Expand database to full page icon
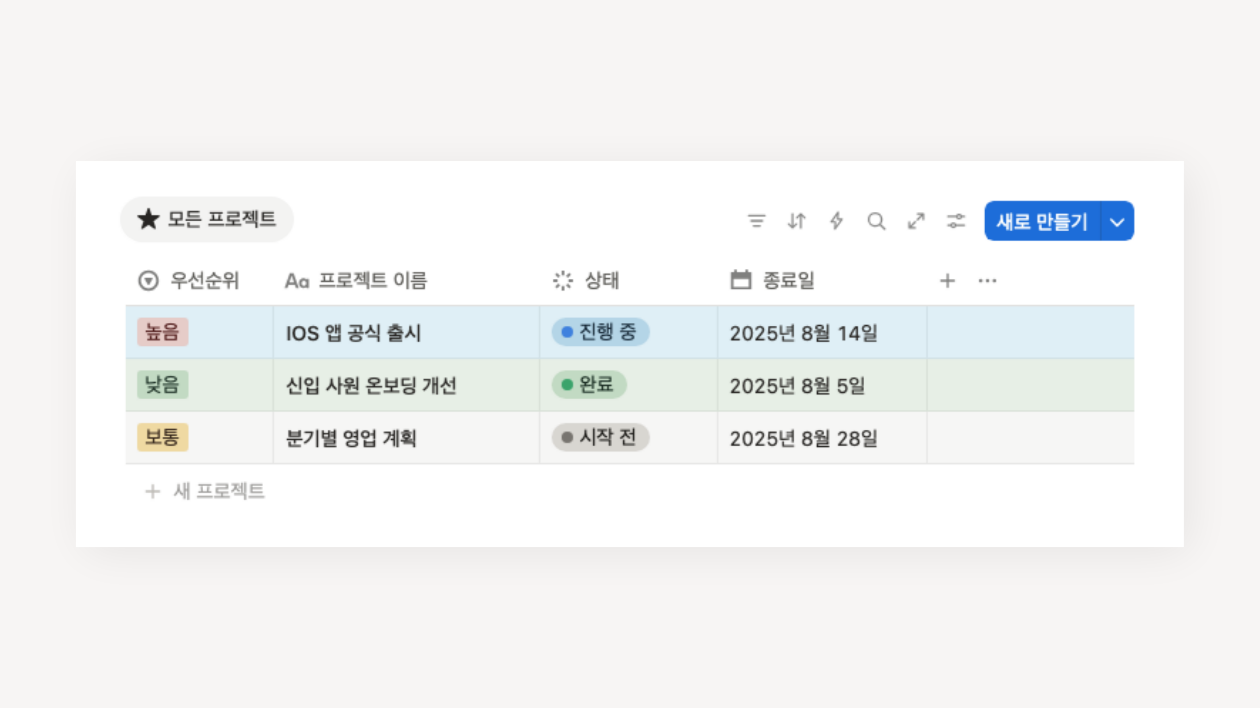 916,221
